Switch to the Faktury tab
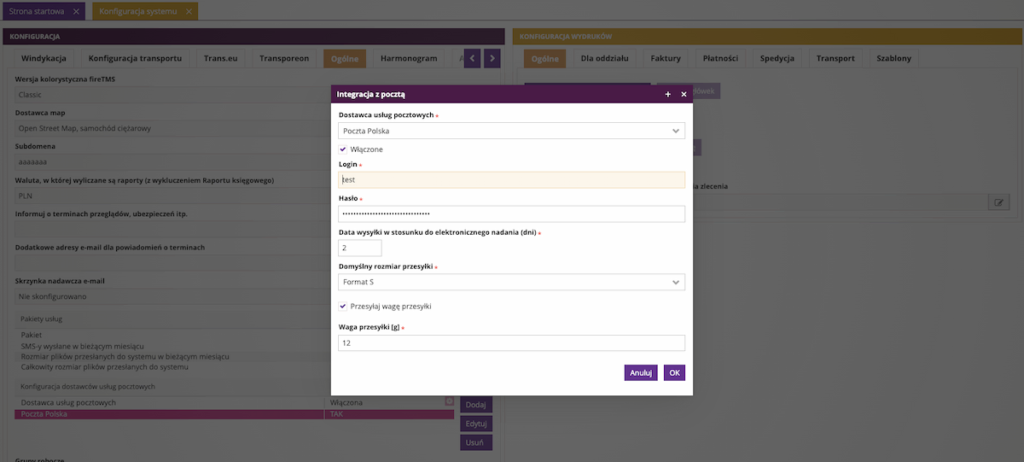1024x462 pixels. (x=665, y=58)
